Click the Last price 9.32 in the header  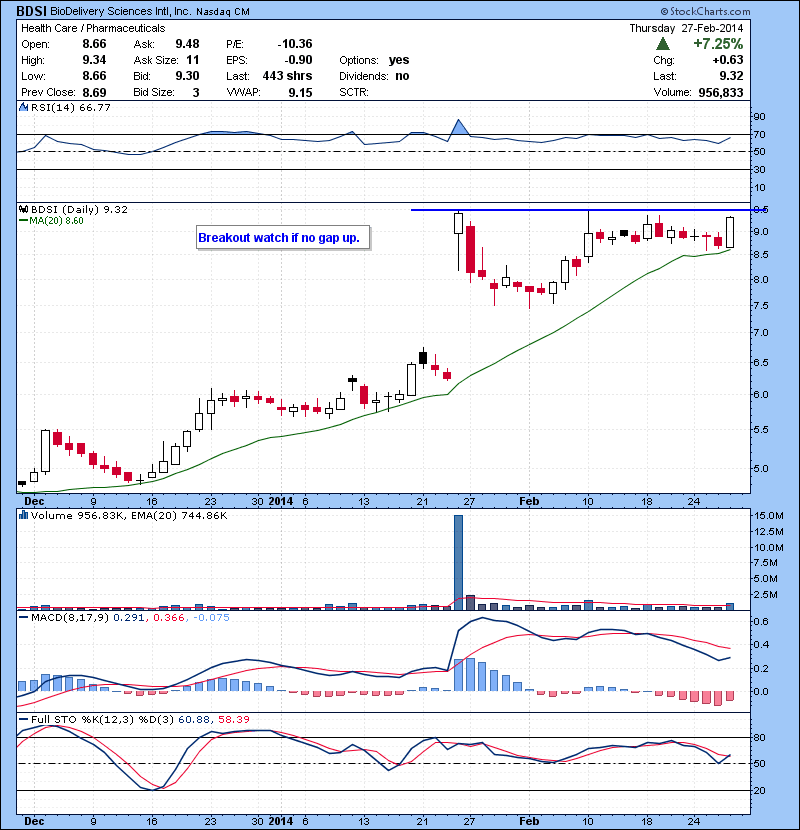731,76
